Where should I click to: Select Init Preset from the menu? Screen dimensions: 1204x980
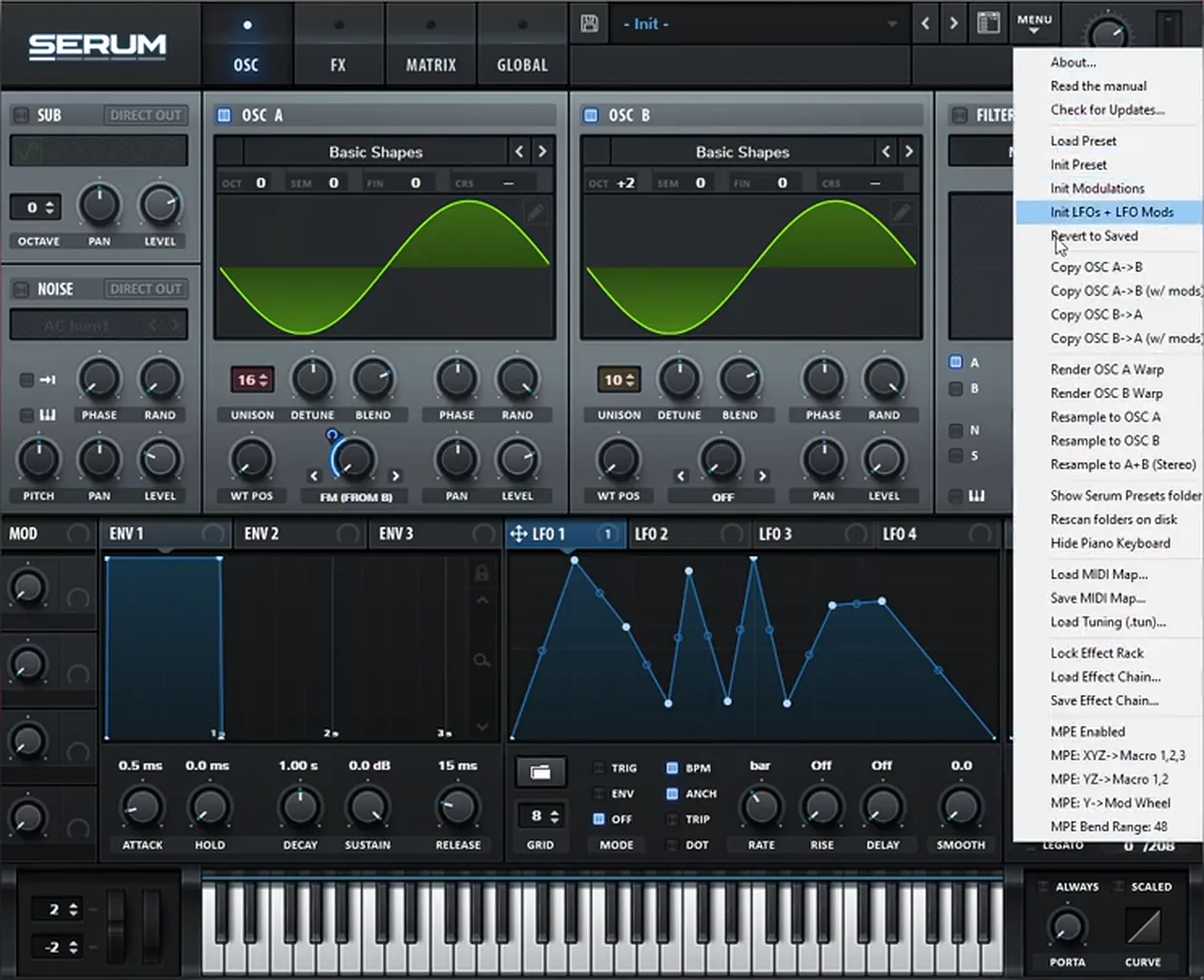coord(1079,165)
